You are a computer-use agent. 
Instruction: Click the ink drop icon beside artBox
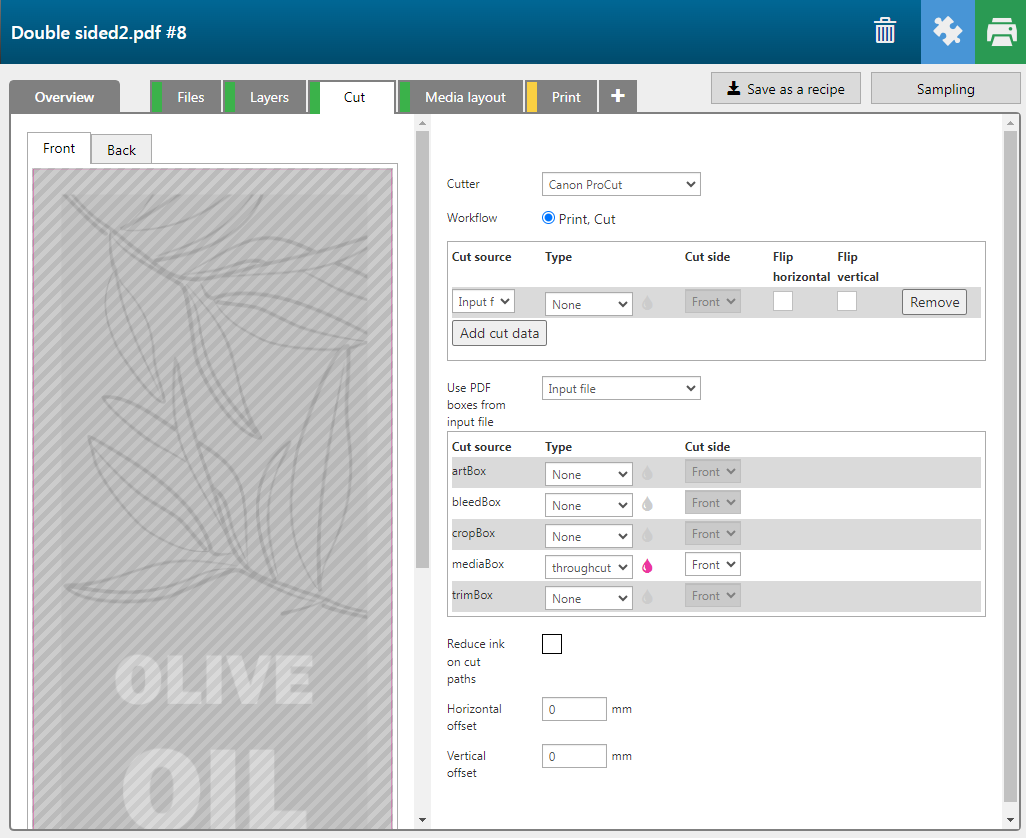click(647, 474)
